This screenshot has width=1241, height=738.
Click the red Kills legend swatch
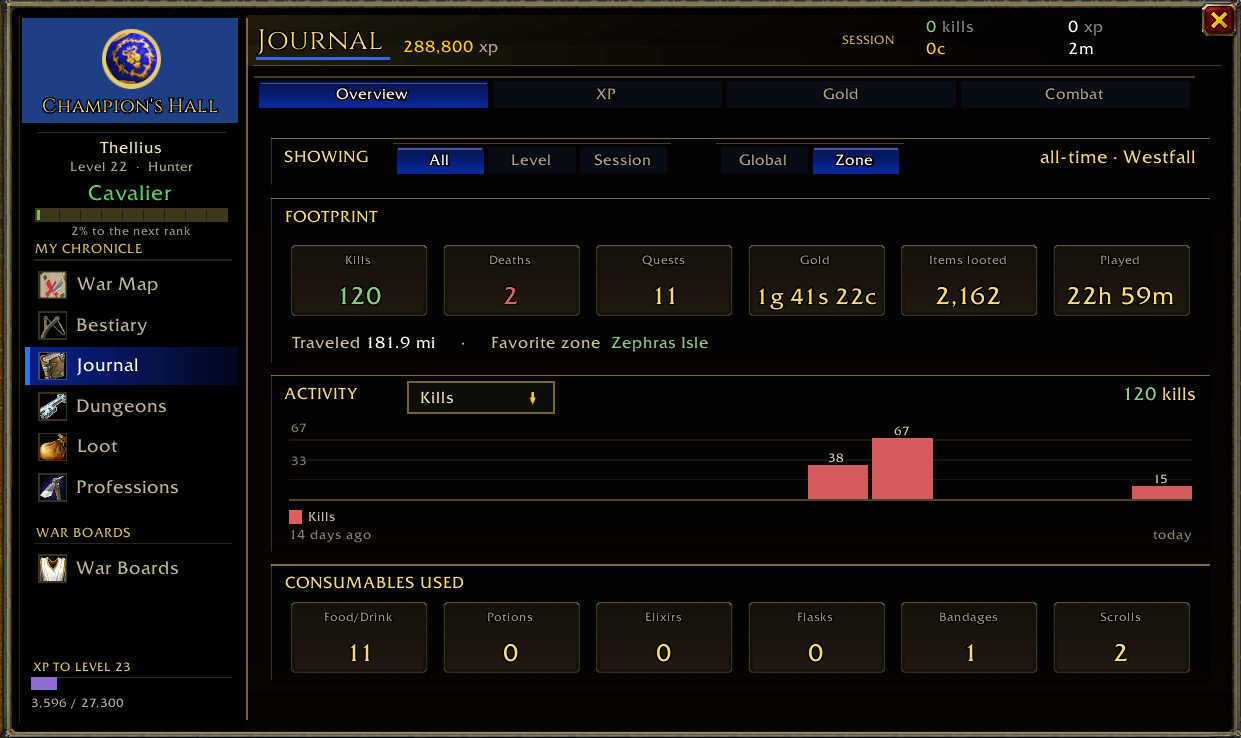295,517
